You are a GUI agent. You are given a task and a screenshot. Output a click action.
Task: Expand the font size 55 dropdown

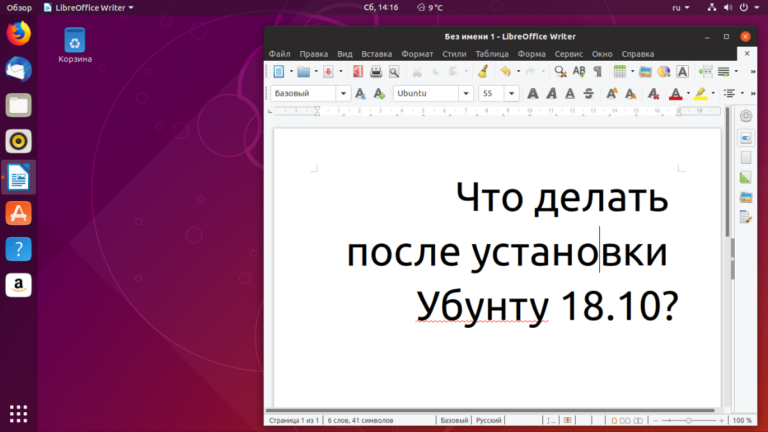point(511,93)
